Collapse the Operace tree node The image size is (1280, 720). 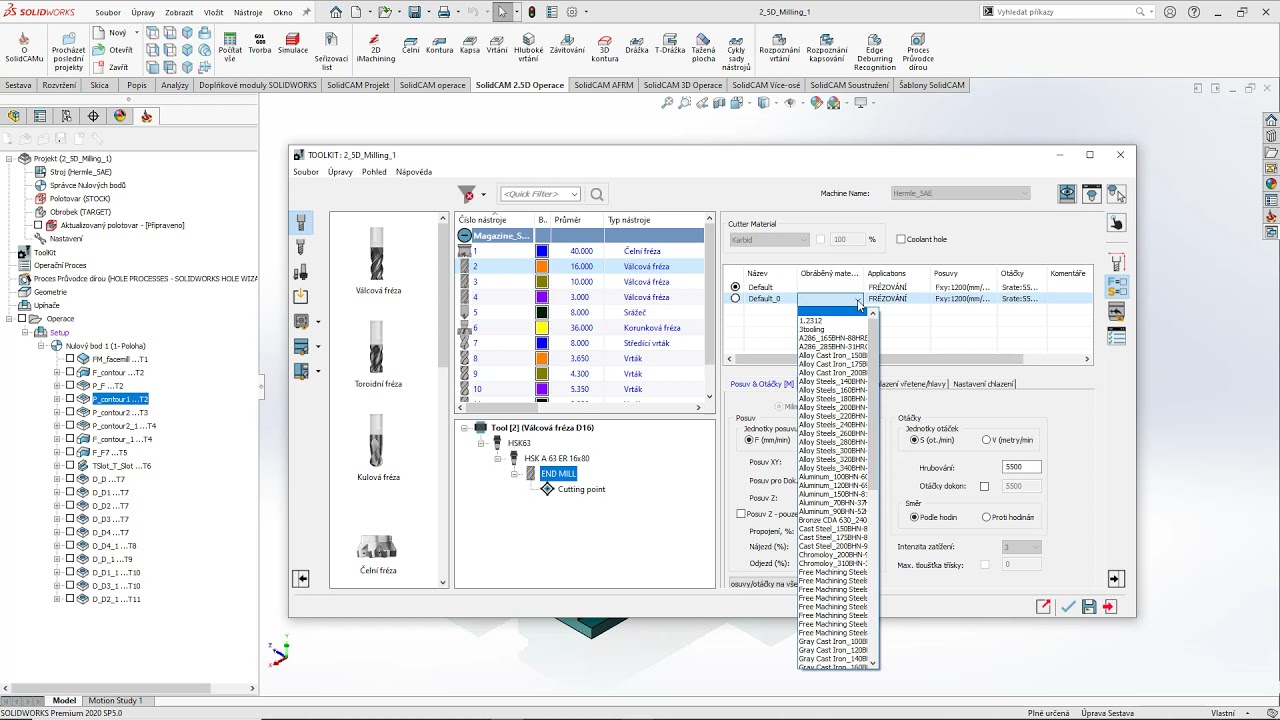click(9, 319)
